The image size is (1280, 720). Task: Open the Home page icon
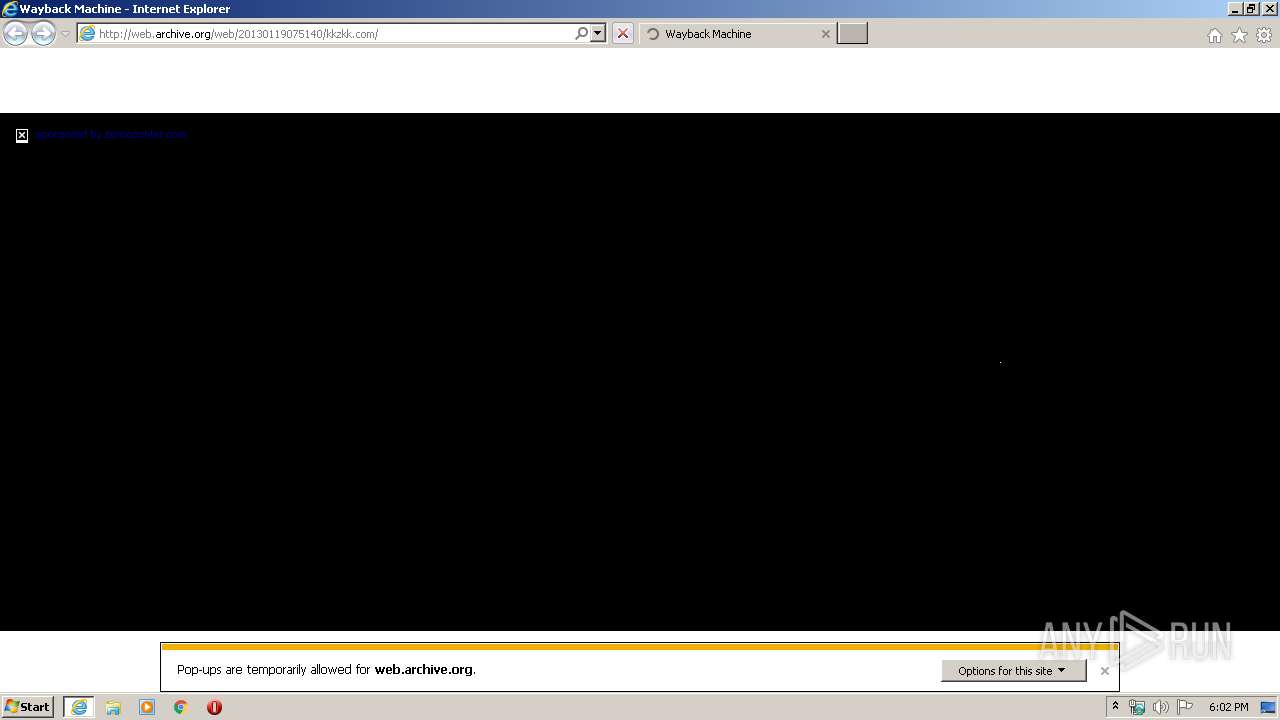[x=1214, y=35]
